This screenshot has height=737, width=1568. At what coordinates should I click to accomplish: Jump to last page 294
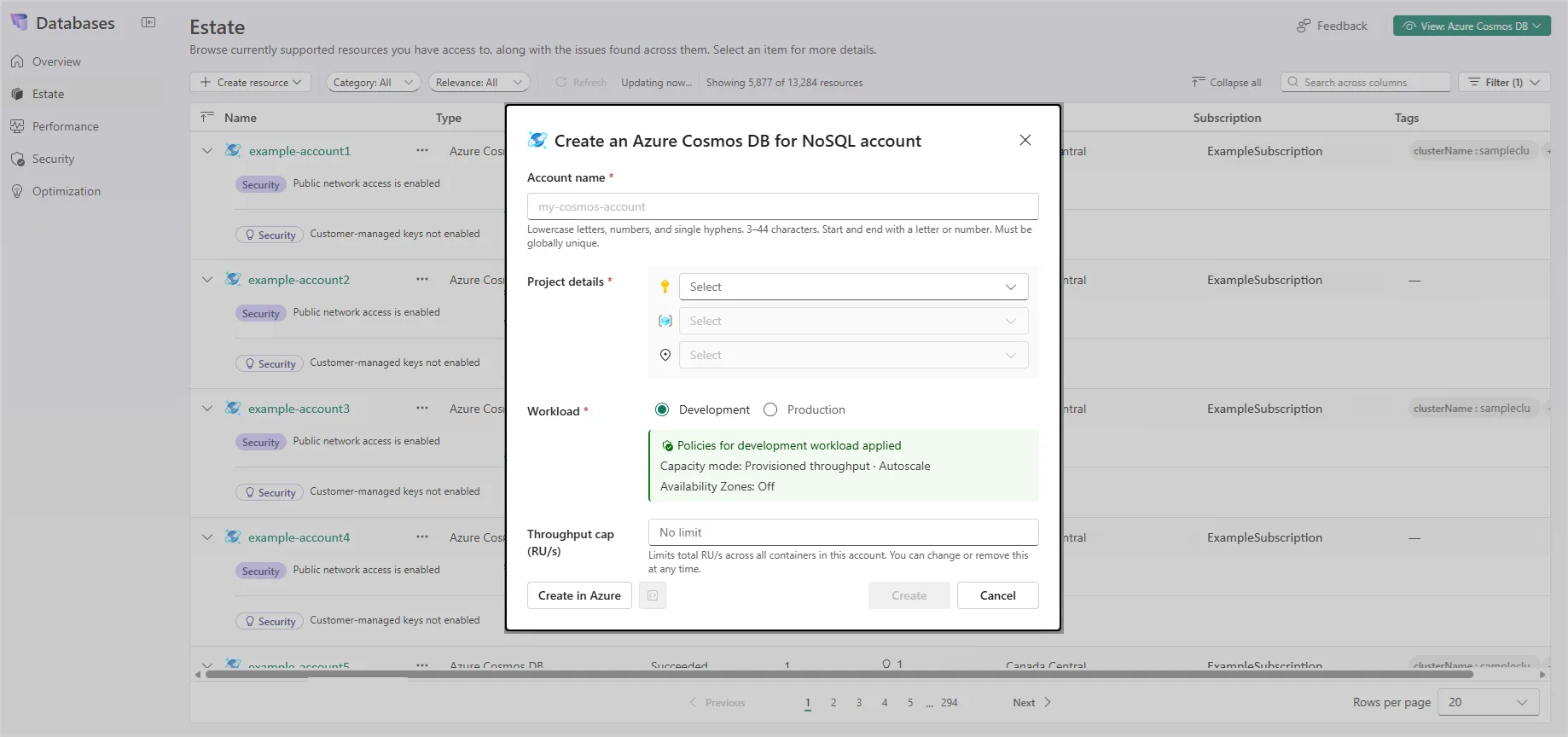[950, 702]
